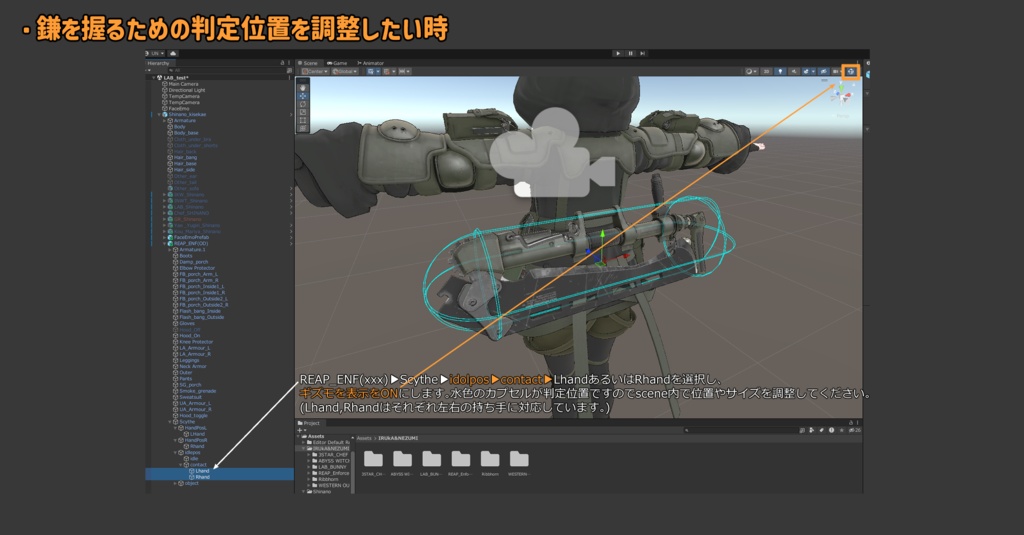Select Elbow Protector in Hierarchy

197,268
